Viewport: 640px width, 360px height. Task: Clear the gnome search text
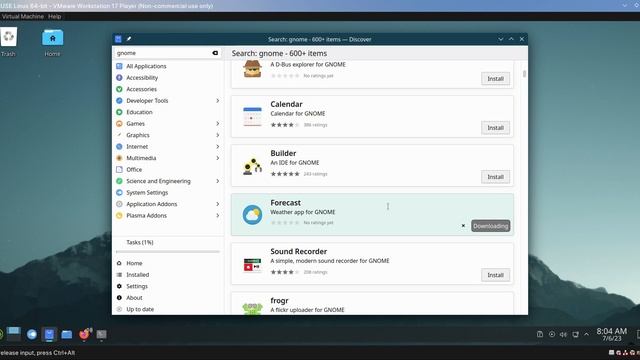click(x=215, y=53)
